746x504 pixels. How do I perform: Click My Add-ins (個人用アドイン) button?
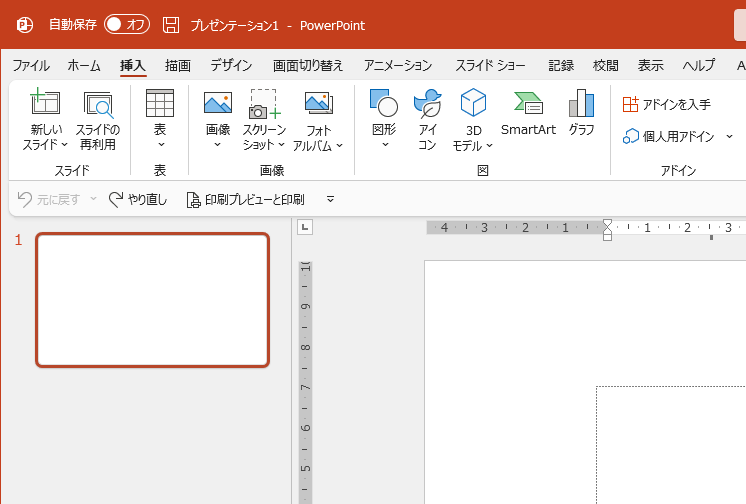pyautogui.click(x=669, y=137)
